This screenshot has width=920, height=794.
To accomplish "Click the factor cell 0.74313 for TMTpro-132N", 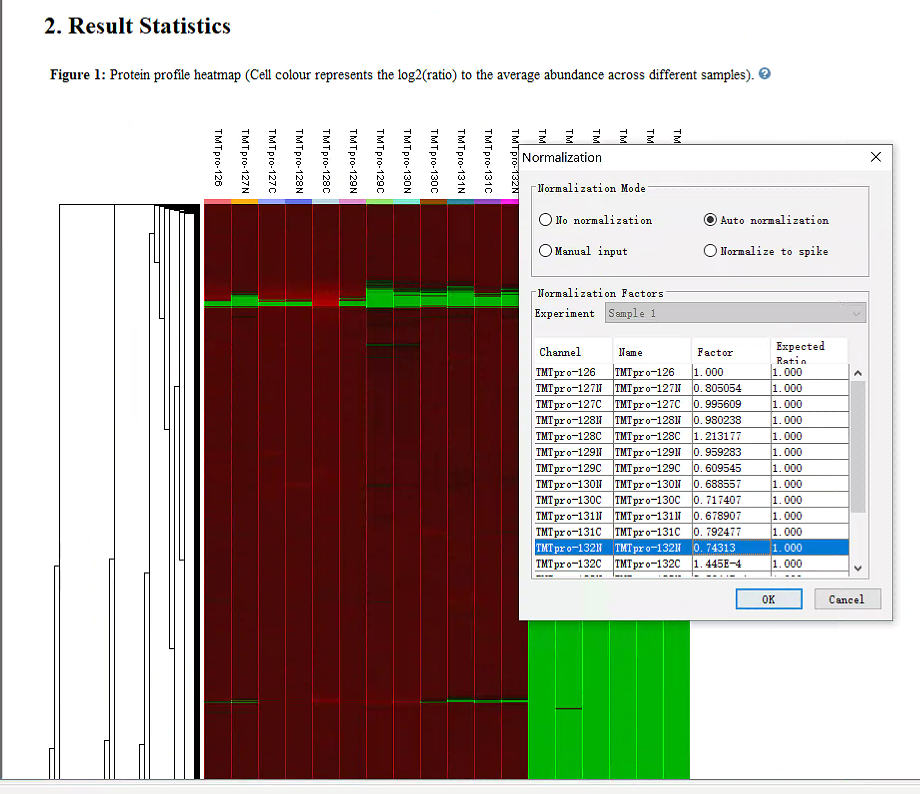I will (x=730, y=548).
